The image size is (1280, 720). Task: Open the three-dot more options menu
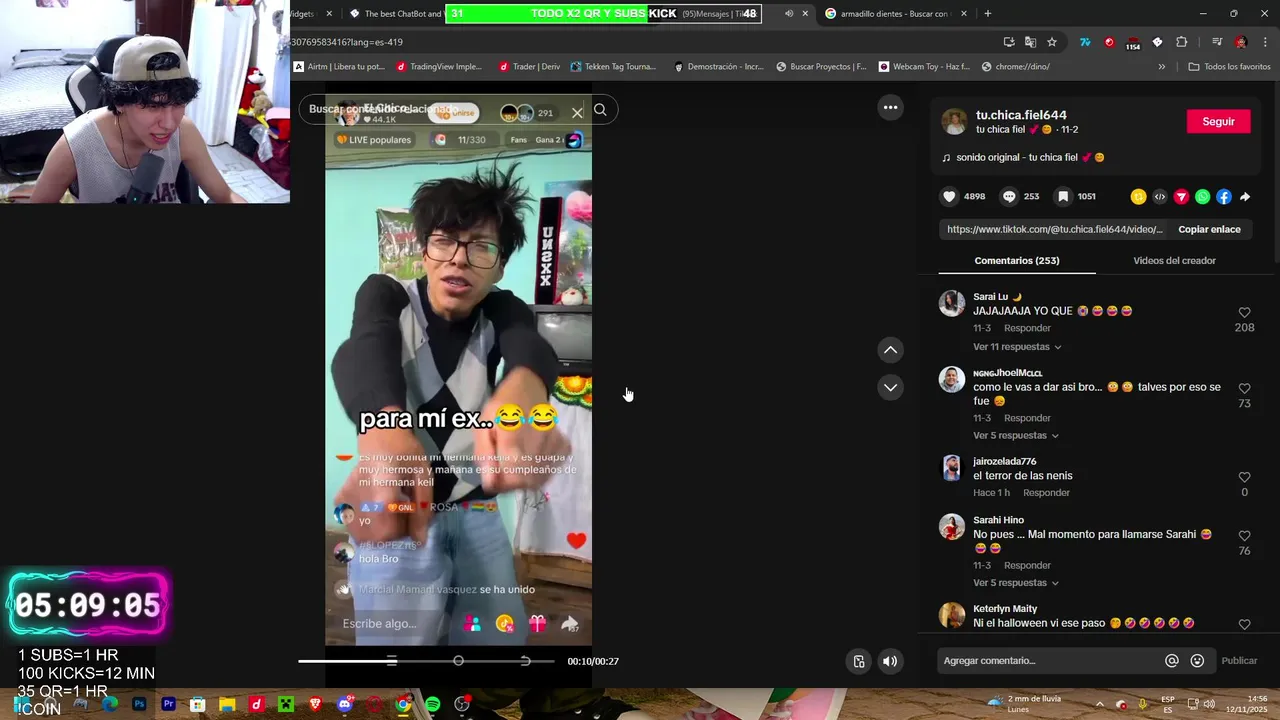pos(890,107)
